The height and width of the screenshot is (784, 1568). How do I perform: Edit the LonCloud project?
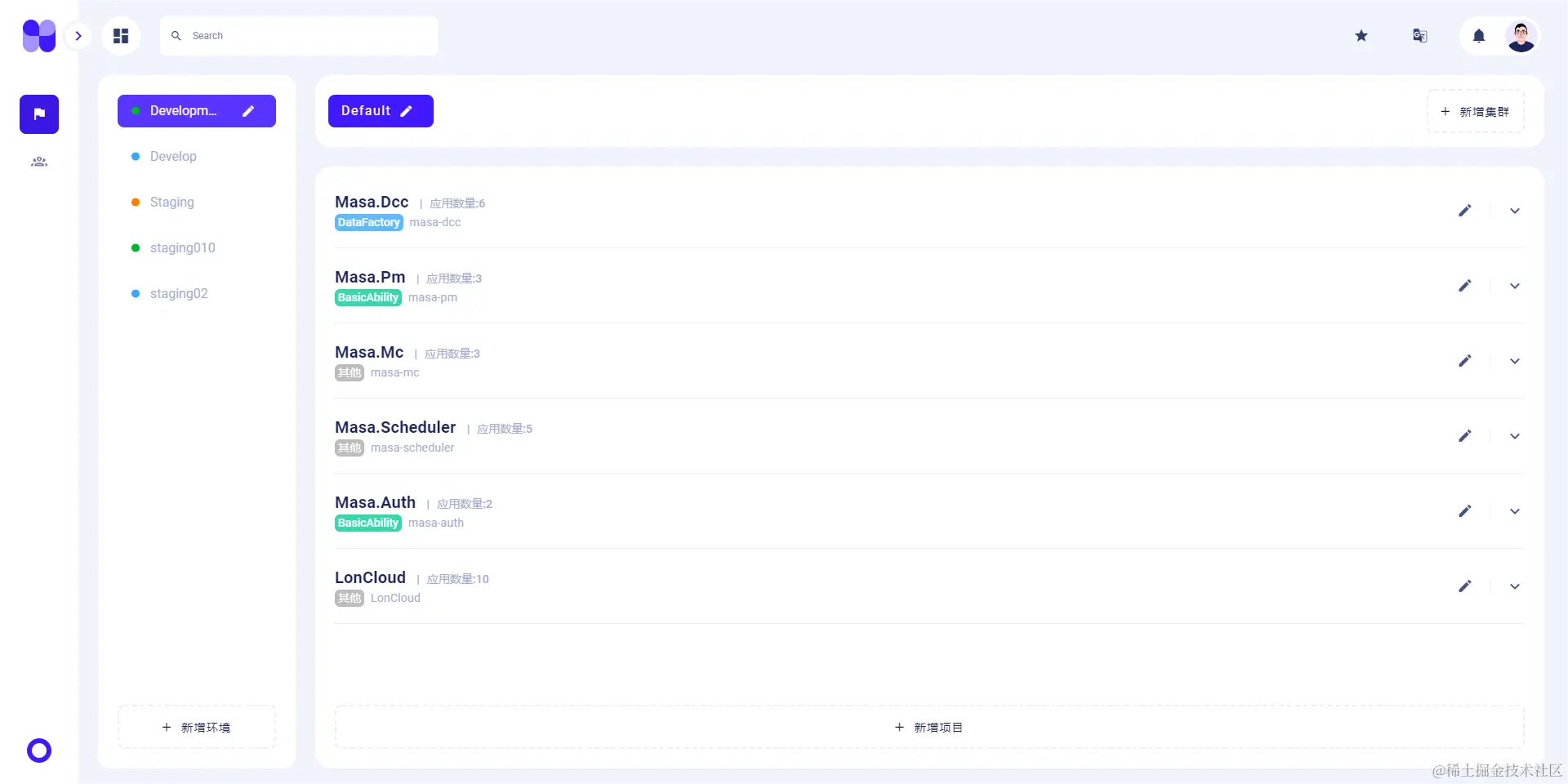1465,586
